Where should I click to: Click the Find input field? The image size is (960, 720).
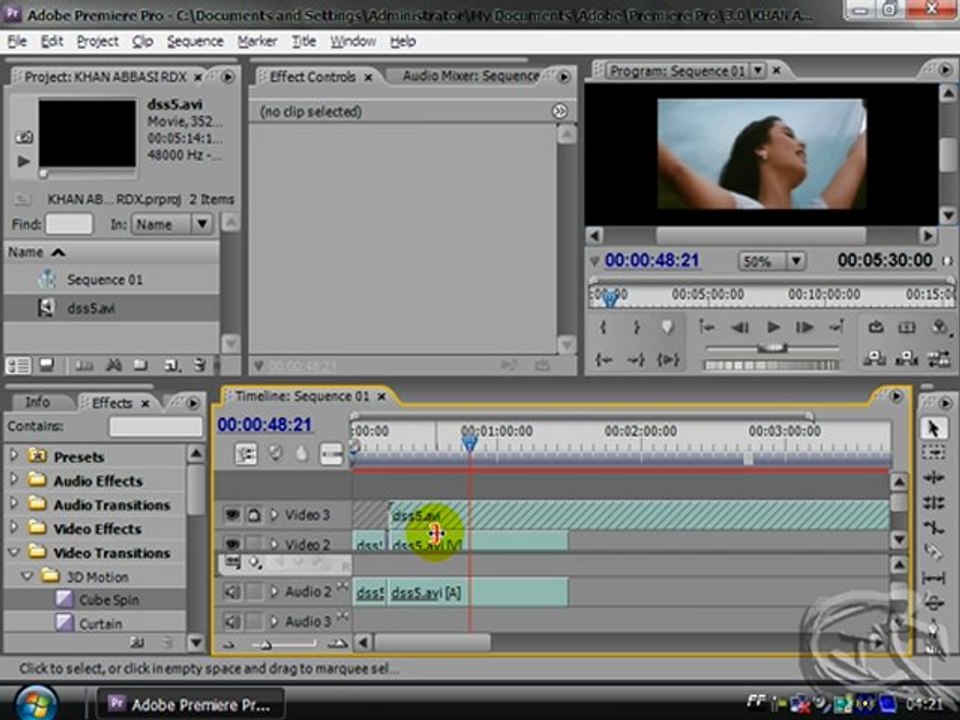tap(69, 224)
